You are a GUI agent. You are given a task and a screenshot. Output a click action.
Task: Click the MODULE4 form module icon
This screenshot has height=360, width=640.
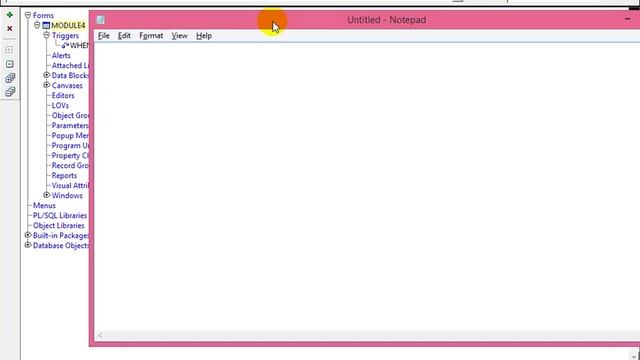46,26
